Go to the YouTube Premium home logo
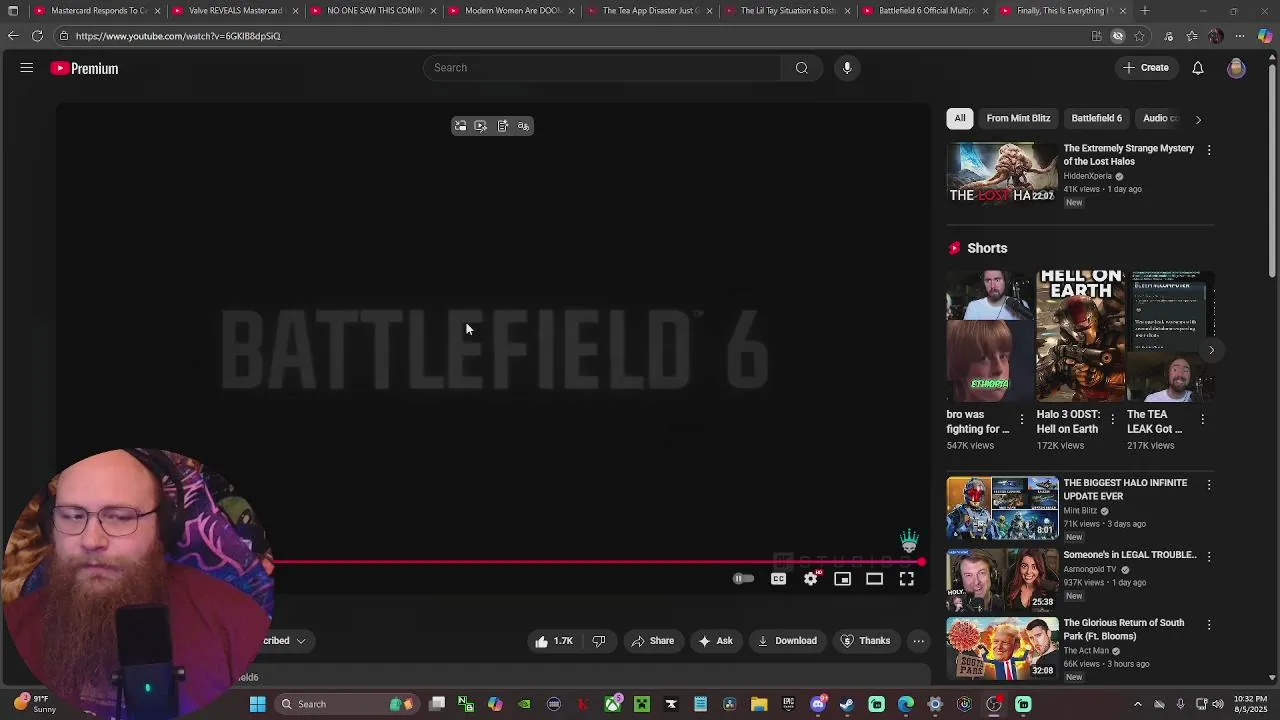 pyautogui.click(x=85, y=68)
